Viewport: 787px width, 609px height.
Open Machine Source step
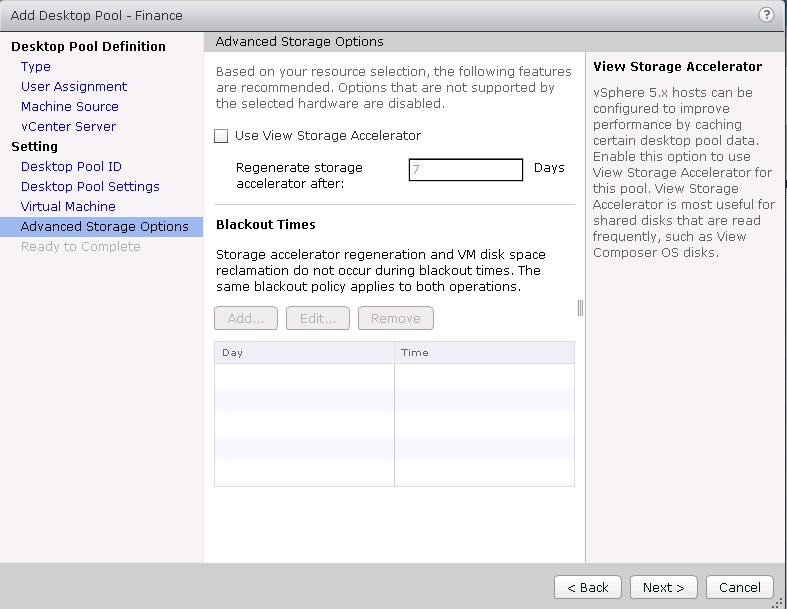coord(70,107)
